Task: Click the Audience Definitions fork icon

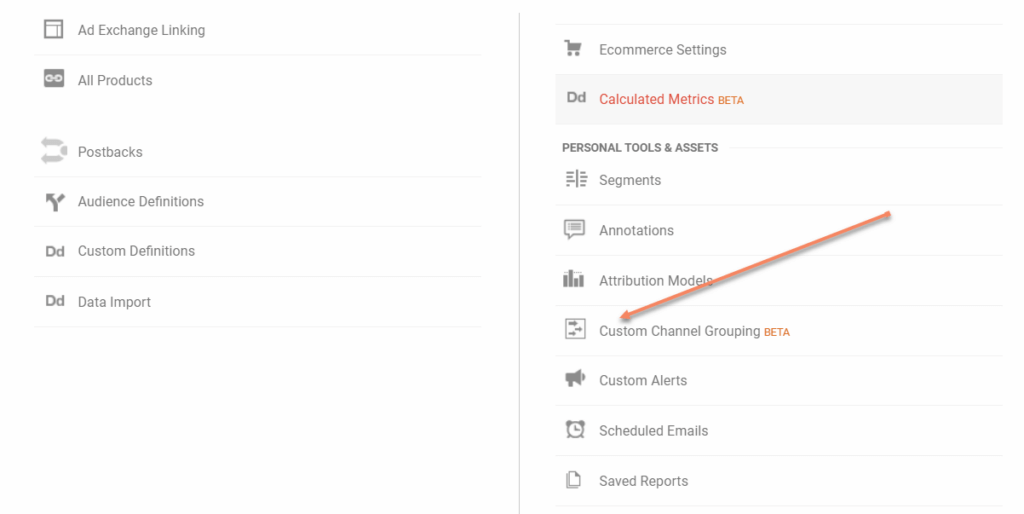Action: click(x=55, y=202)
